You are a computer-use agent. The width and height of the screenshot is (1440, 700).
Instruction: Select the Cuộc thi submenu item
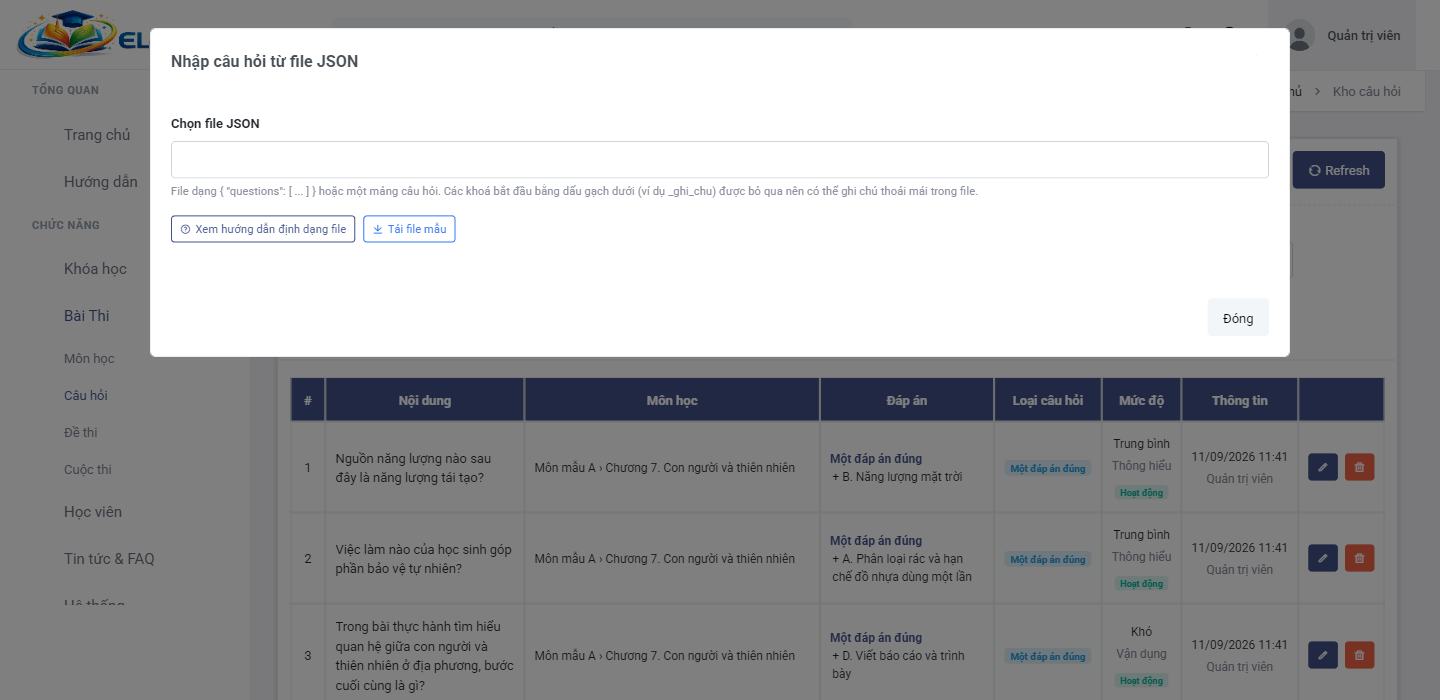[x=88, y=470]
